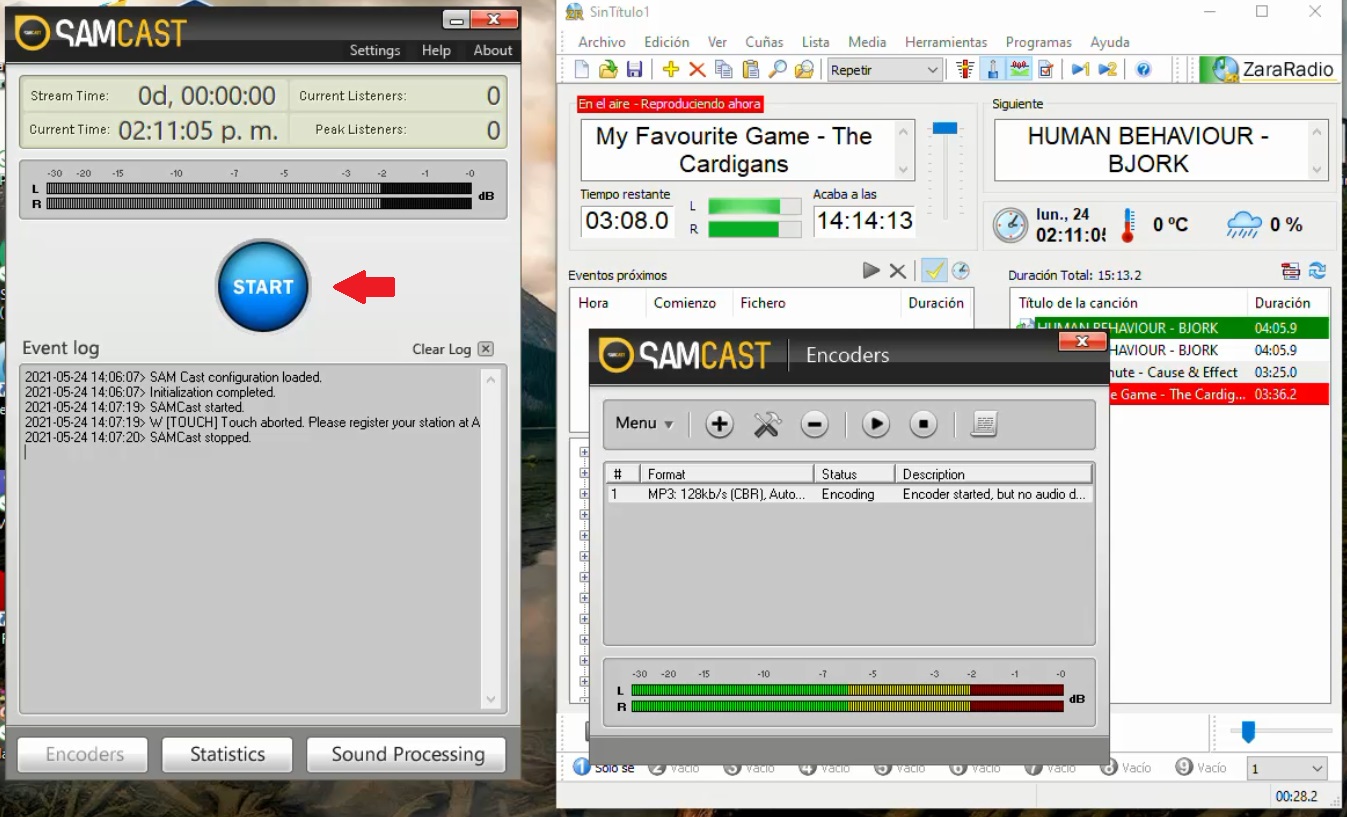Screen dimensions: 1347x817
Task: Remove encoder using the minus icon
Action: click(815, 424)
